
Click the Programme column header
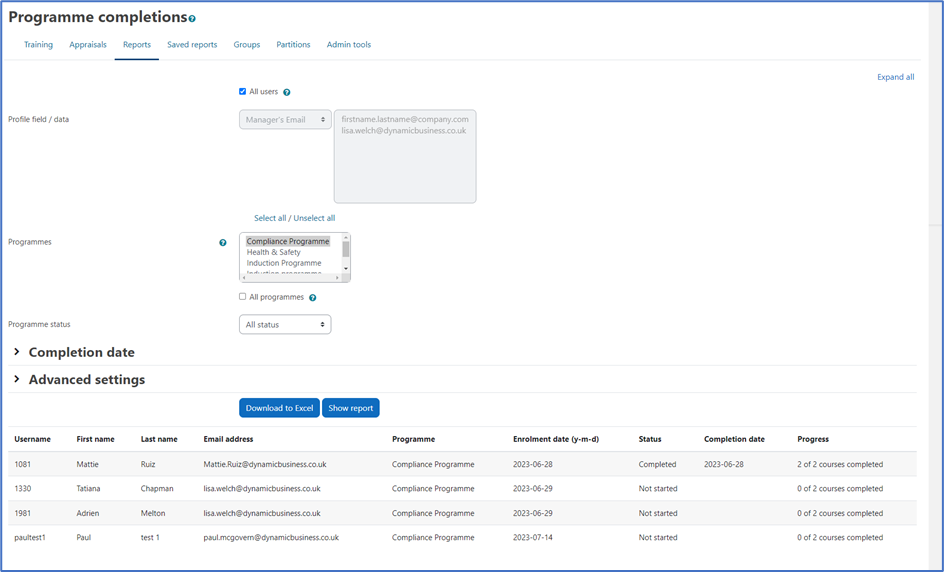414,440
